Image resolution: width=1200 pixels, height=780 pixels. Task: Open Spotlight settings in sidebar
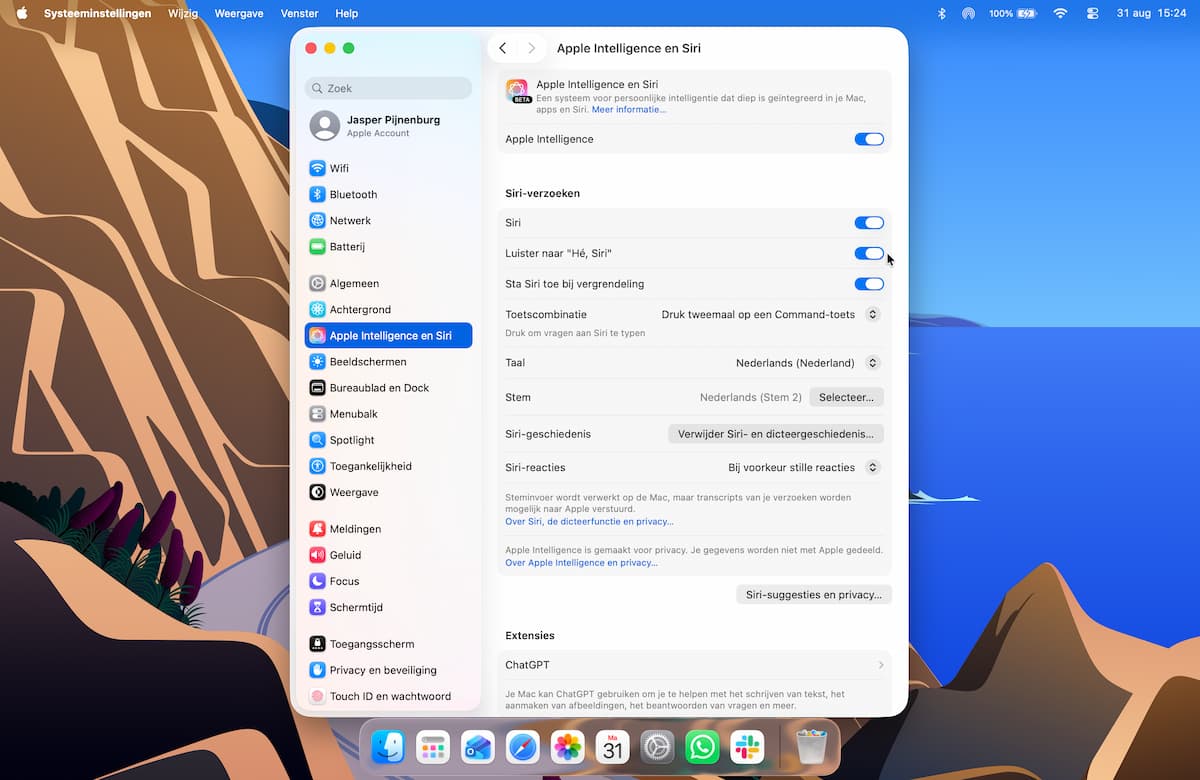(x=388, y=440)
